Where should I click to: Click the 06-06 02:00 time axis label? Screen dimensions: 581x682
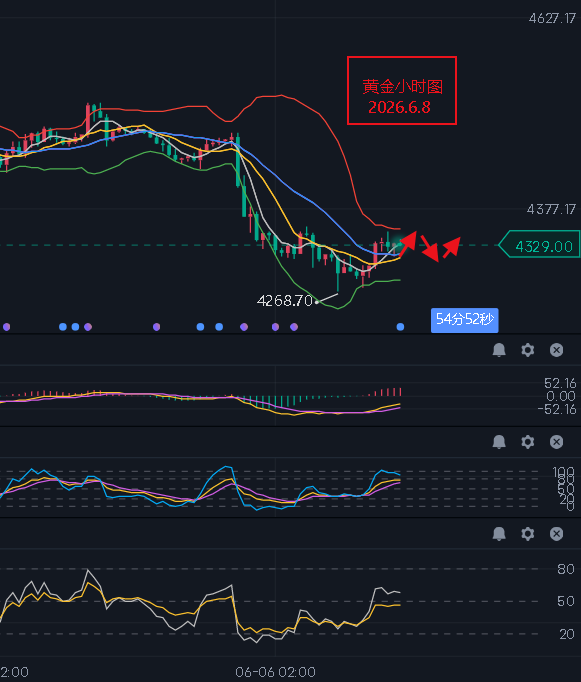(x=275, y=672)
